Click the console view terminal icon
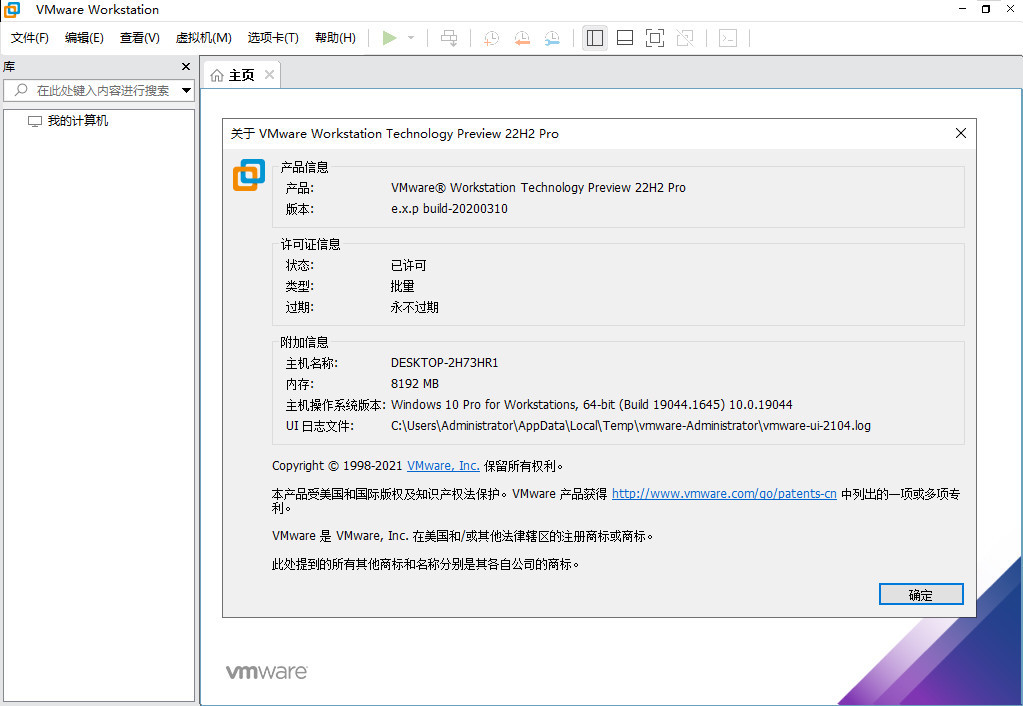Image resolution: width=1023 pixels, height=706 pixels. (728, 38)
